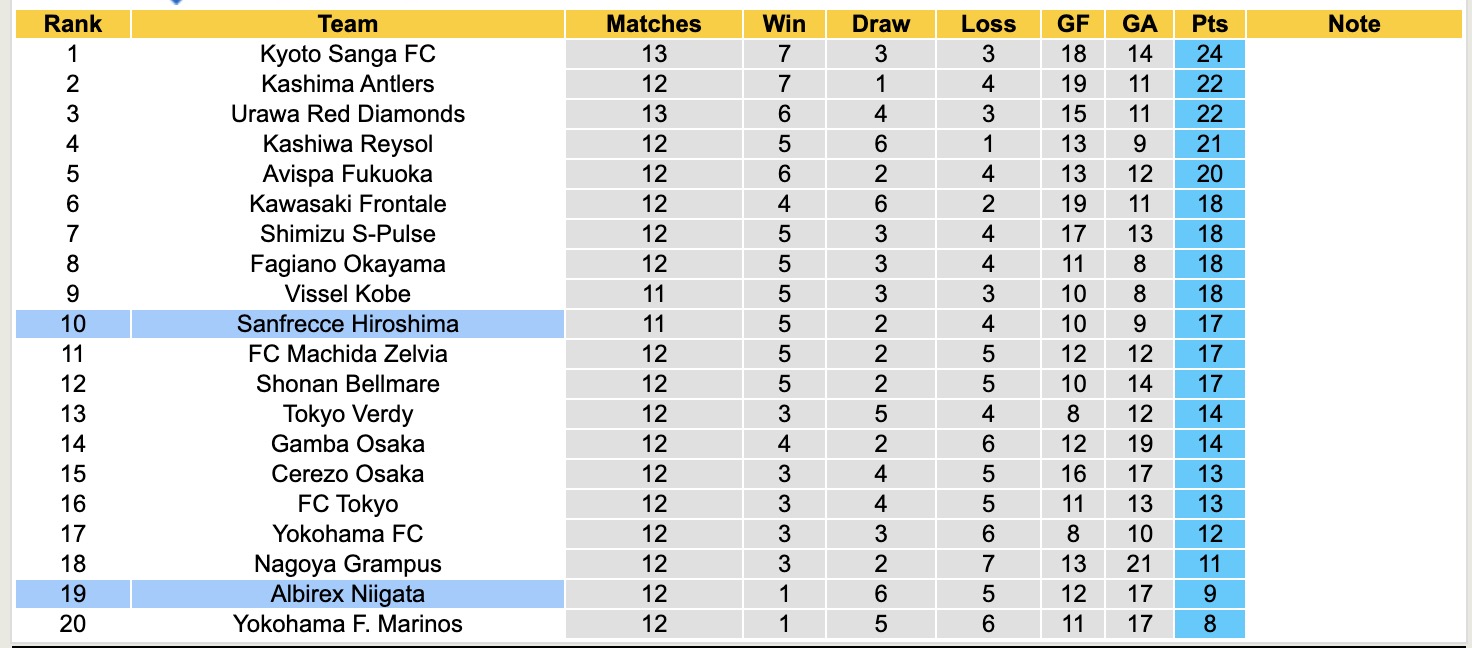Image resolution: width=1472 pixels, height=648 pixels.
Task: Click the Note column header
Action: click(1354, 24)
